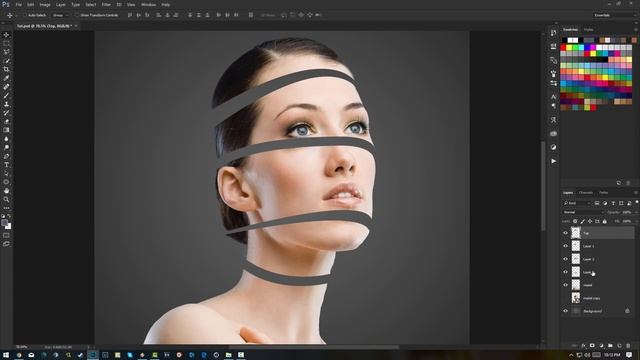Select the Layers tab

[568, 193]
